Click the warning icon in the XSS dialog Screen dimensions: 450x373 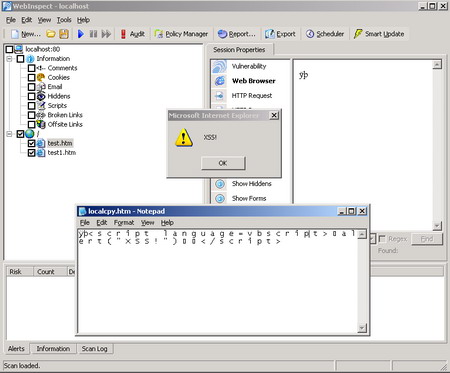[184, 138]
